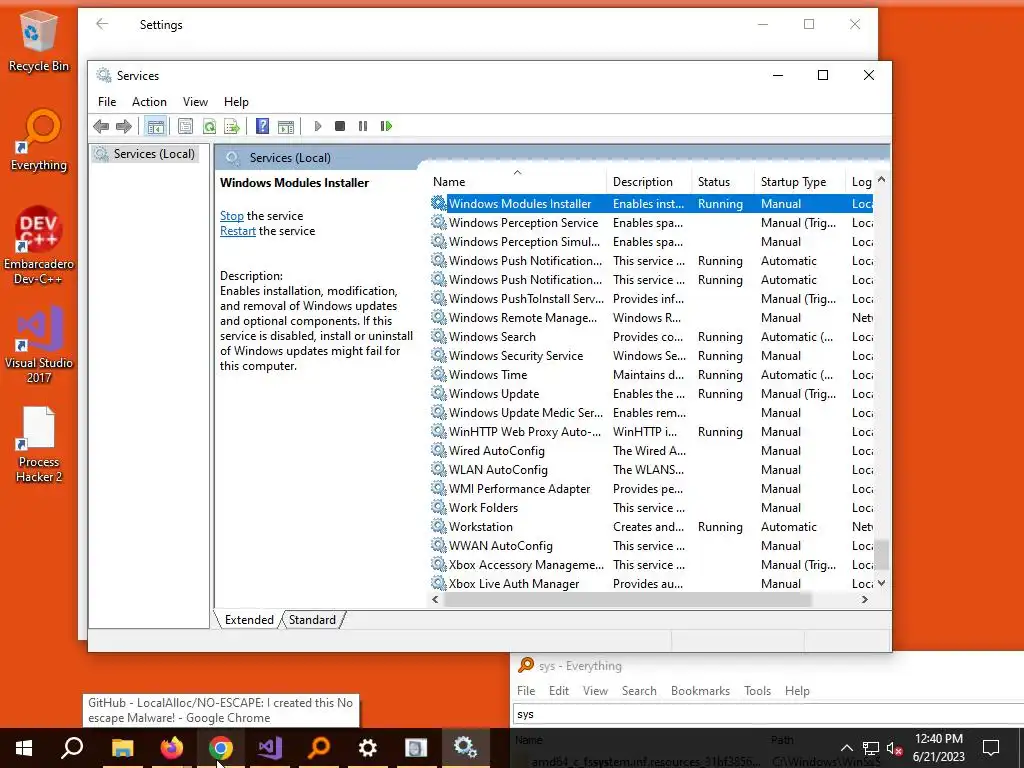The image size is (1024, 768).
Task: Click the Start Service play icon
Action: coord(317,126)
